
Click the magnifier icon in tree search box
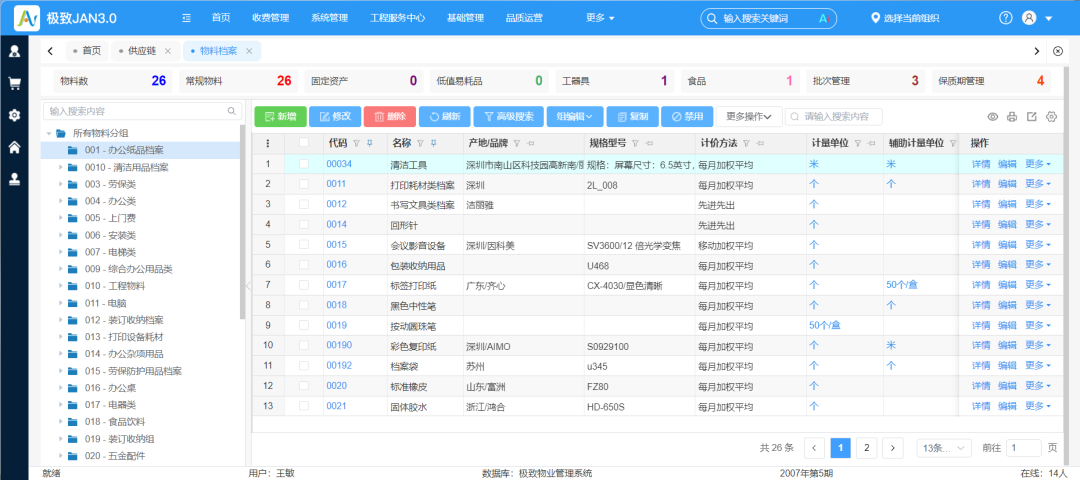[x=231, y=111]
